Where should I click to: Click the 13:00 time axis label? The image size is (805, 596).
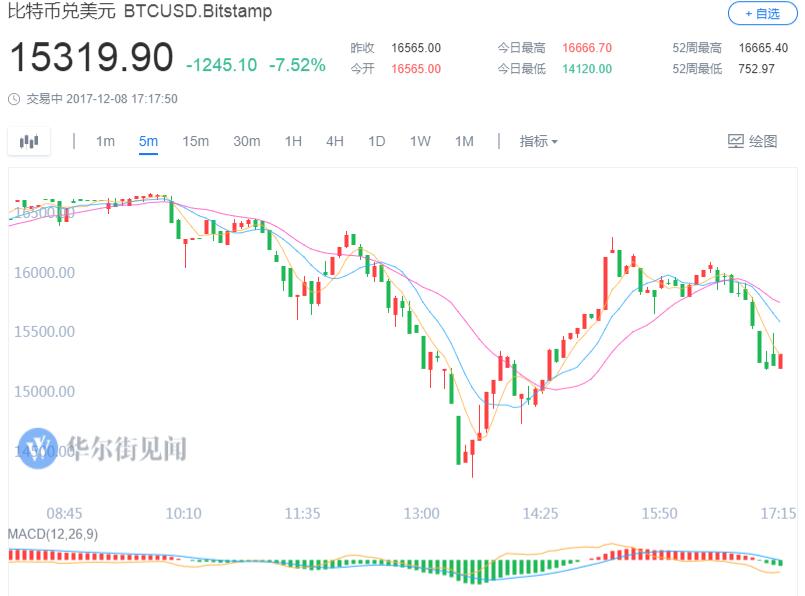tap(421, 513)
